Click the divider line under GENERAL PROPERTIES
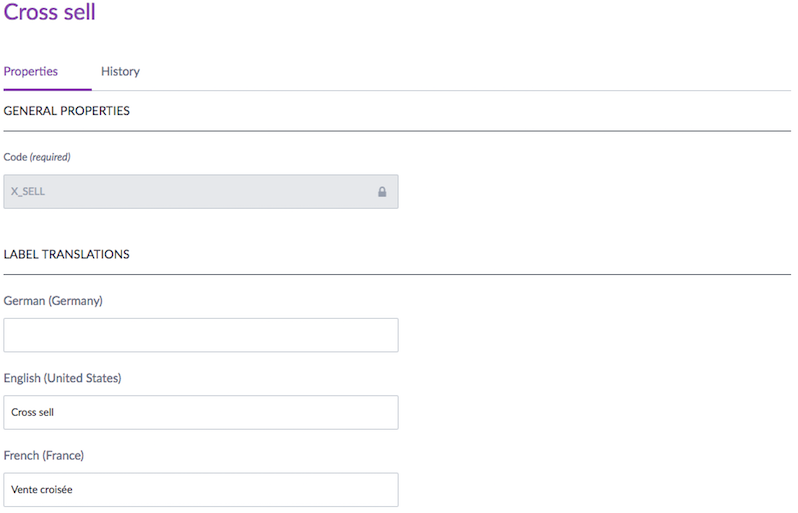Viewport: 798px width, 513px height. 400,131
